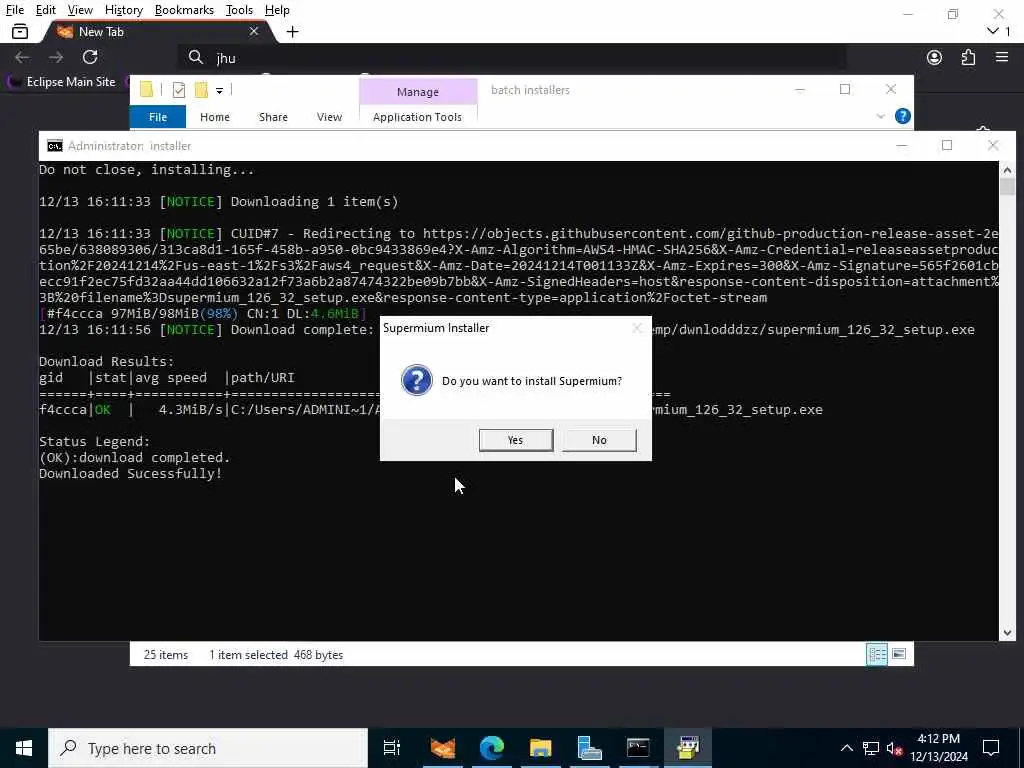The width and height of the screenshot is (1024, 768).
Task: Open Share tab in Explorer ribbon
Action: pyautogui.click(x=273, y=117)
